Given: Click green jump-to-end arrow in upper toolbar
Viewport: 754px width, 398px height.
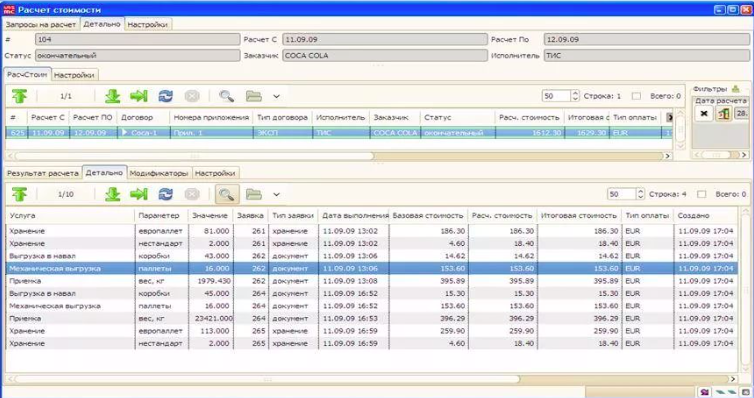Looking at the screenshot, I should [x=139, y=96].
